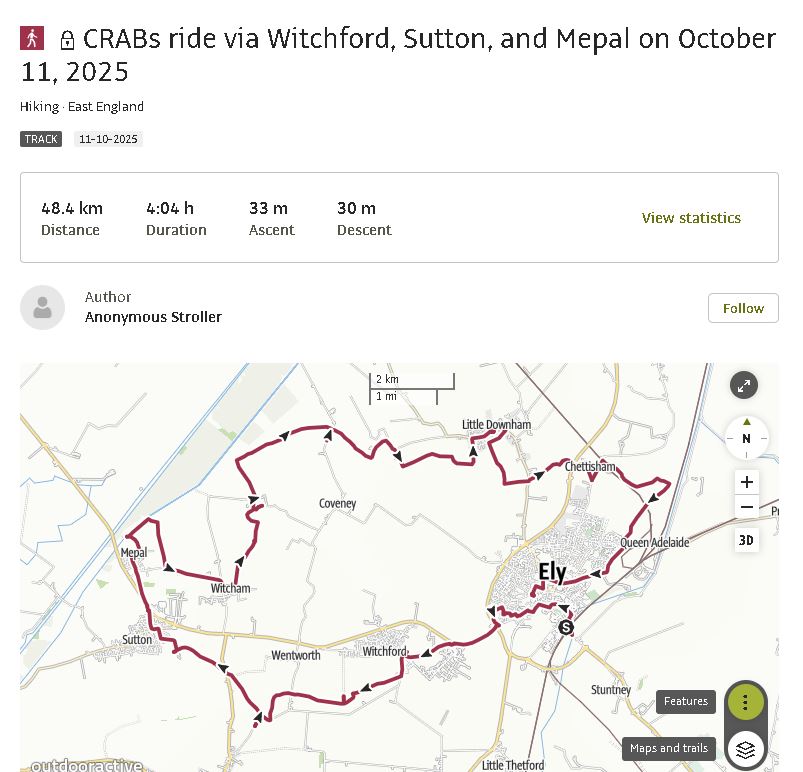Image resolution: width=803 pixels, height=772 pixels.
Task: Click the Anonymous Stroller author name
Action: 153,317
